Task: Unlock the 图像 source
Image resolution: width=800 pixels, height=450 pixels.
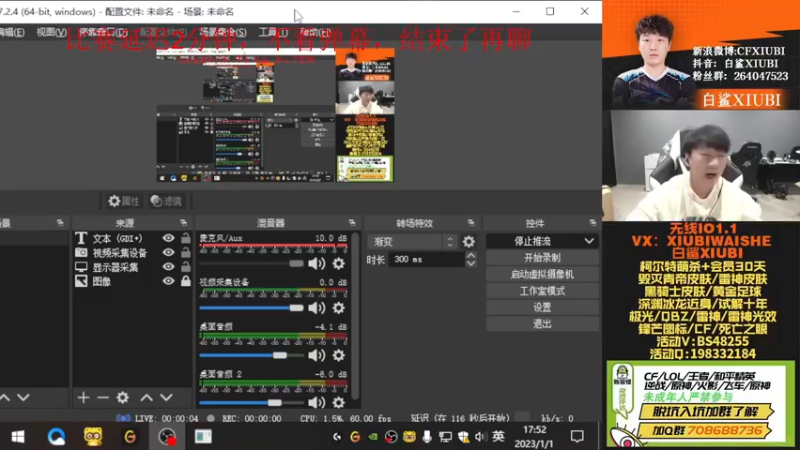Action: 186,281
